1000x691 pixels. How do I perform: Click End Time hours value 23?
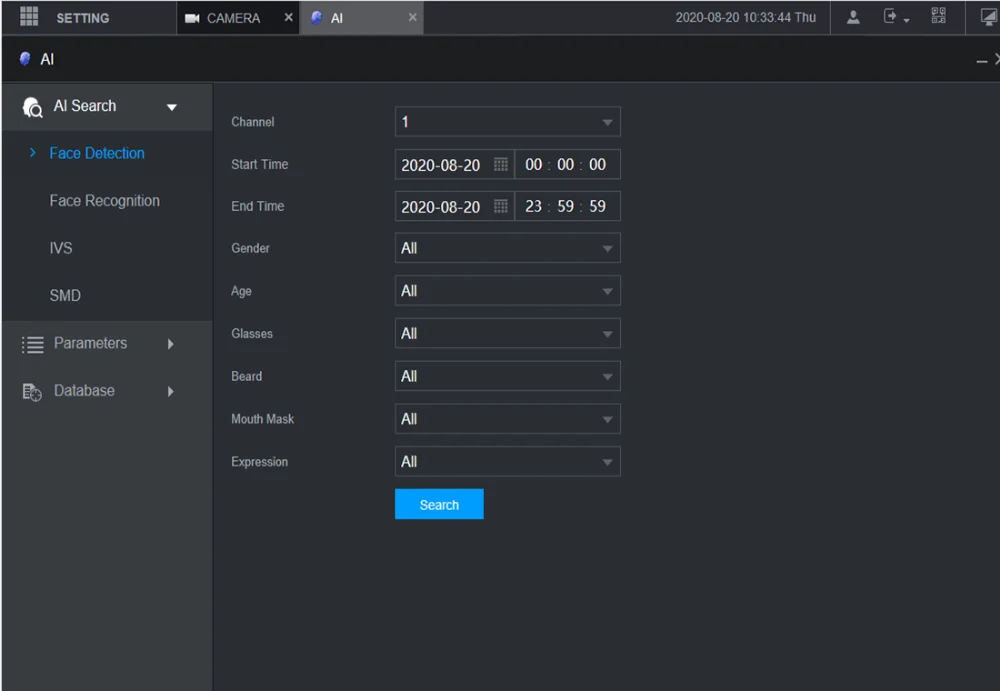534,207
